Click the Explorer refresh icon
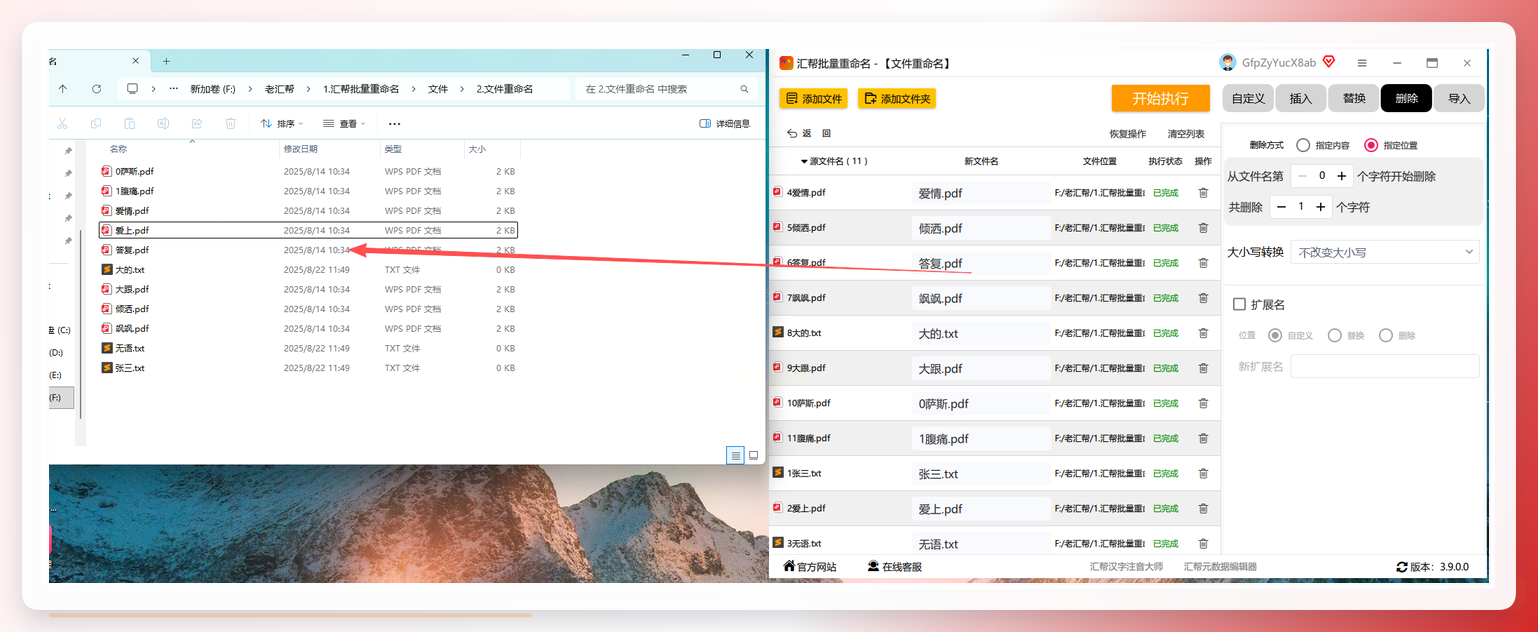 tap(96, 89)
